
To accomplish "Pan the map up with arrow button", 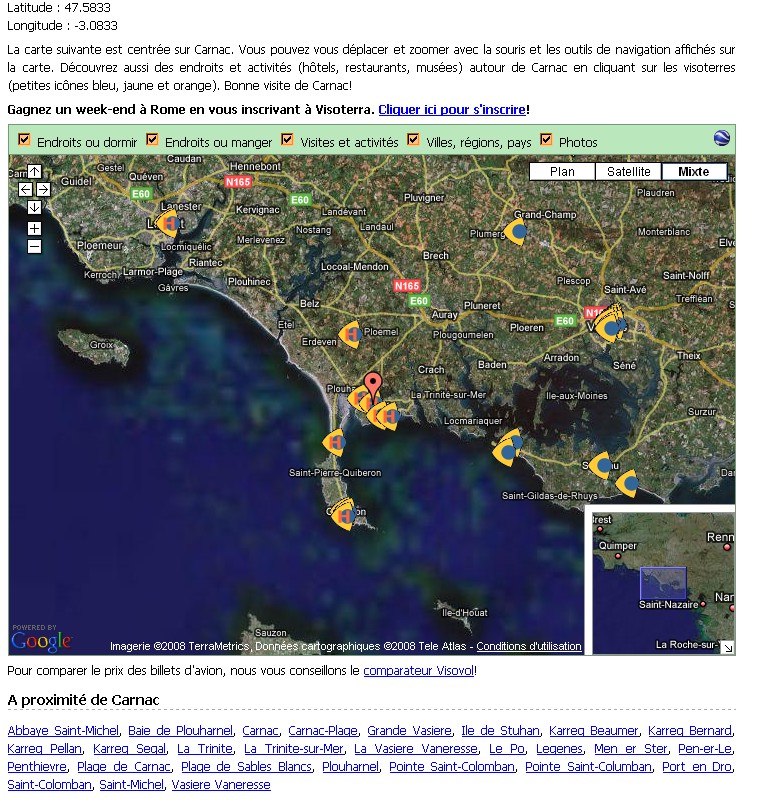I will point(34,171).
